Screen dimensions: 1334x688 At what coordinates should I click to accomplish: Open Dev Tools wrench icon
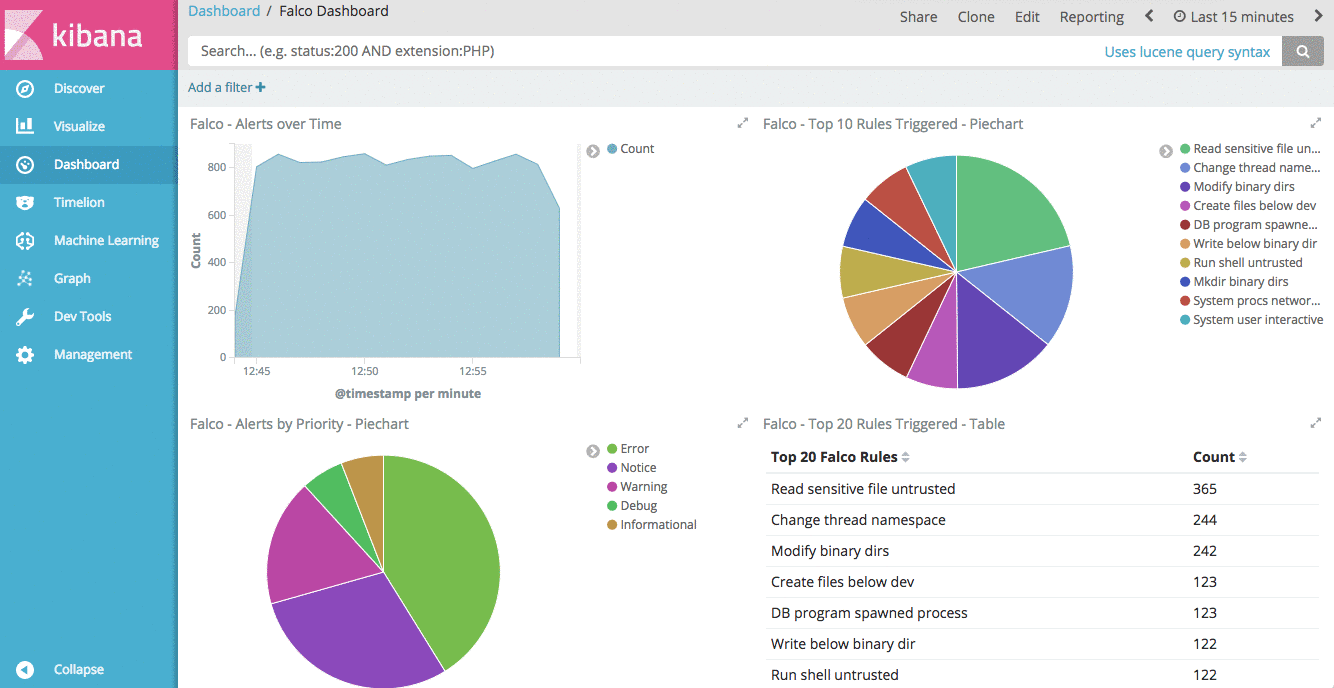click(25, 317)
